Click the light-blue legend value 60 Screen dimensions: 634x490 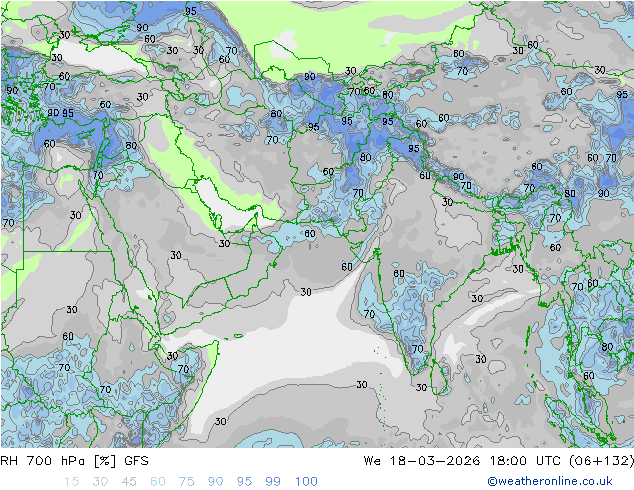click(x=158, y=482)
